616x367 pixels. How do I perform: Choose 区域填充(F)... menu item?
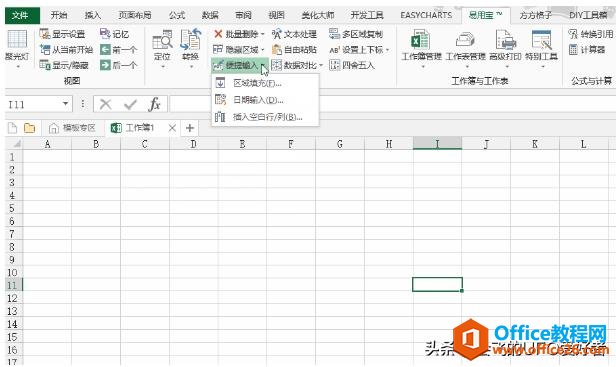265,83
